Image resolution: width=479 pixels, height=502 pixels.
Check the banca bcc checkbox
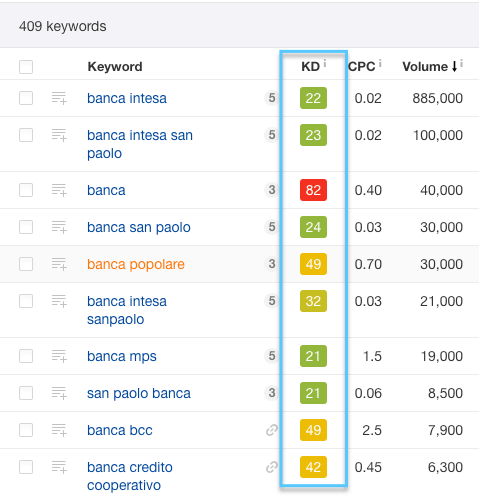[26, 430]
